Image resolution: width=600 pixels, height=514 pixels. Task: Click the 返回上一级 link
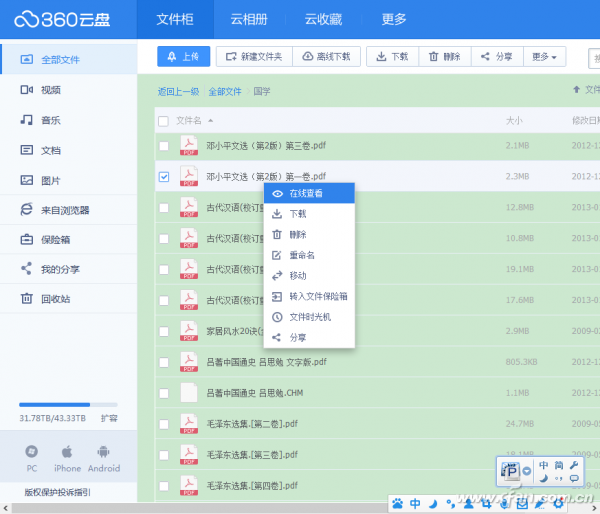[178, 91]
